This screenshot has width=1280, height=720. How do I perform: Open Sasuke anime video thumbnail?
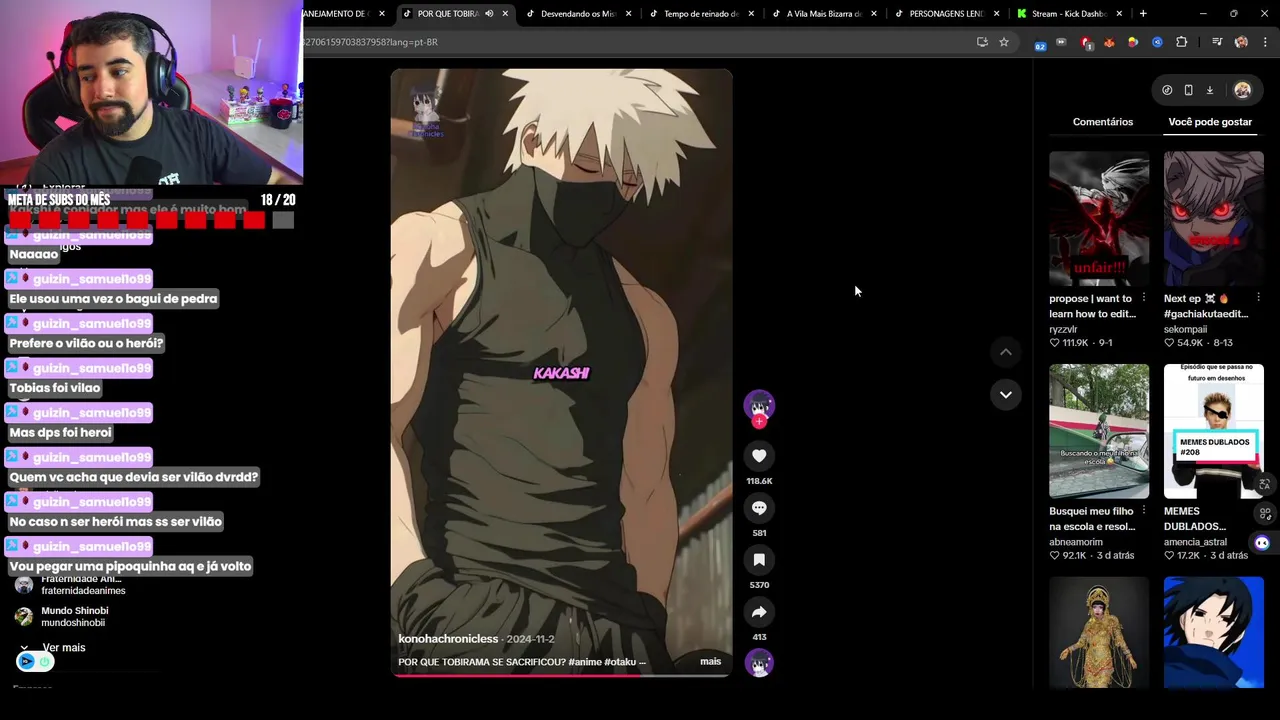(x=1213, y=632)
